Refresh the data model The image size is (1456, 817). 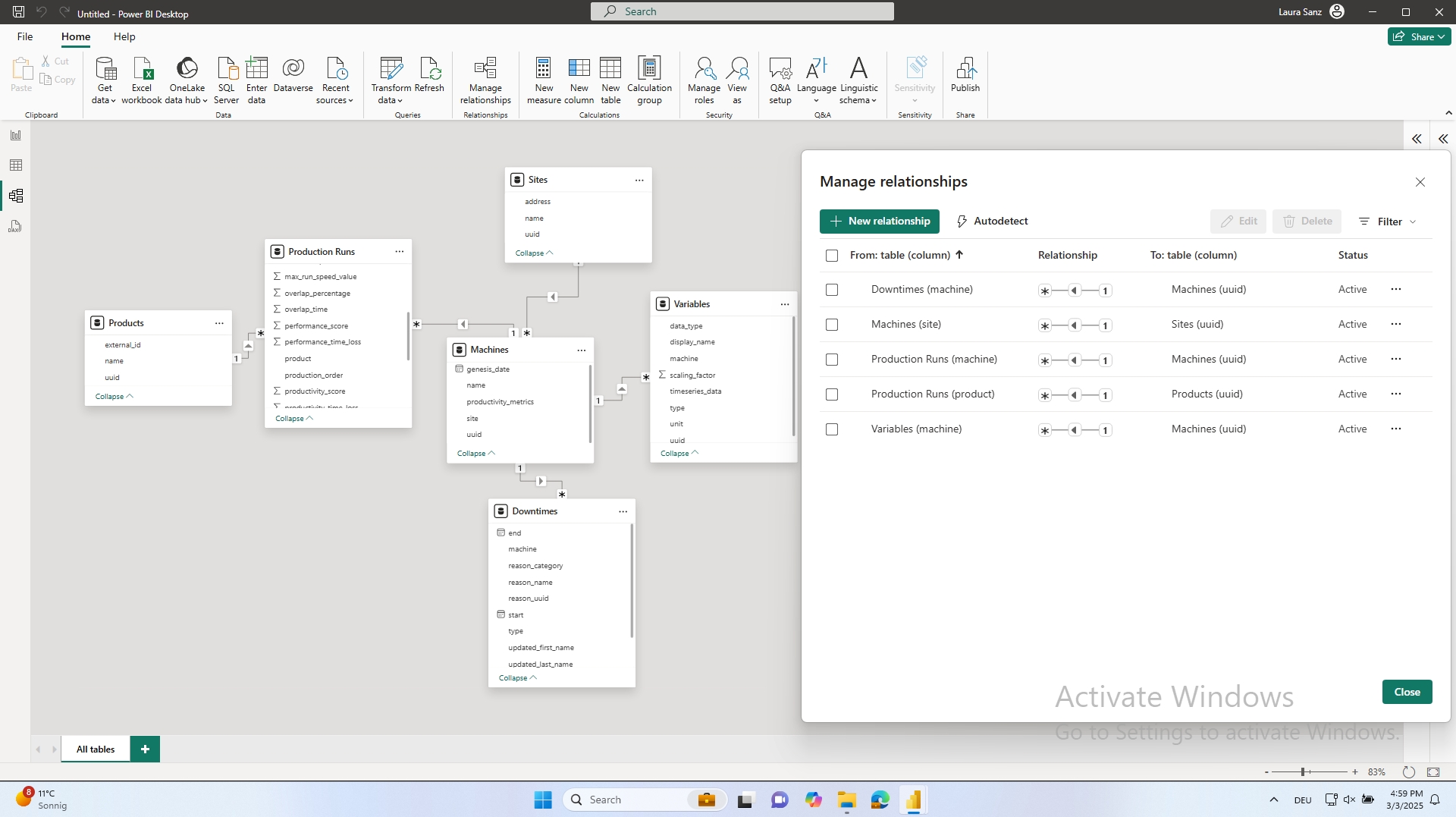429,74
